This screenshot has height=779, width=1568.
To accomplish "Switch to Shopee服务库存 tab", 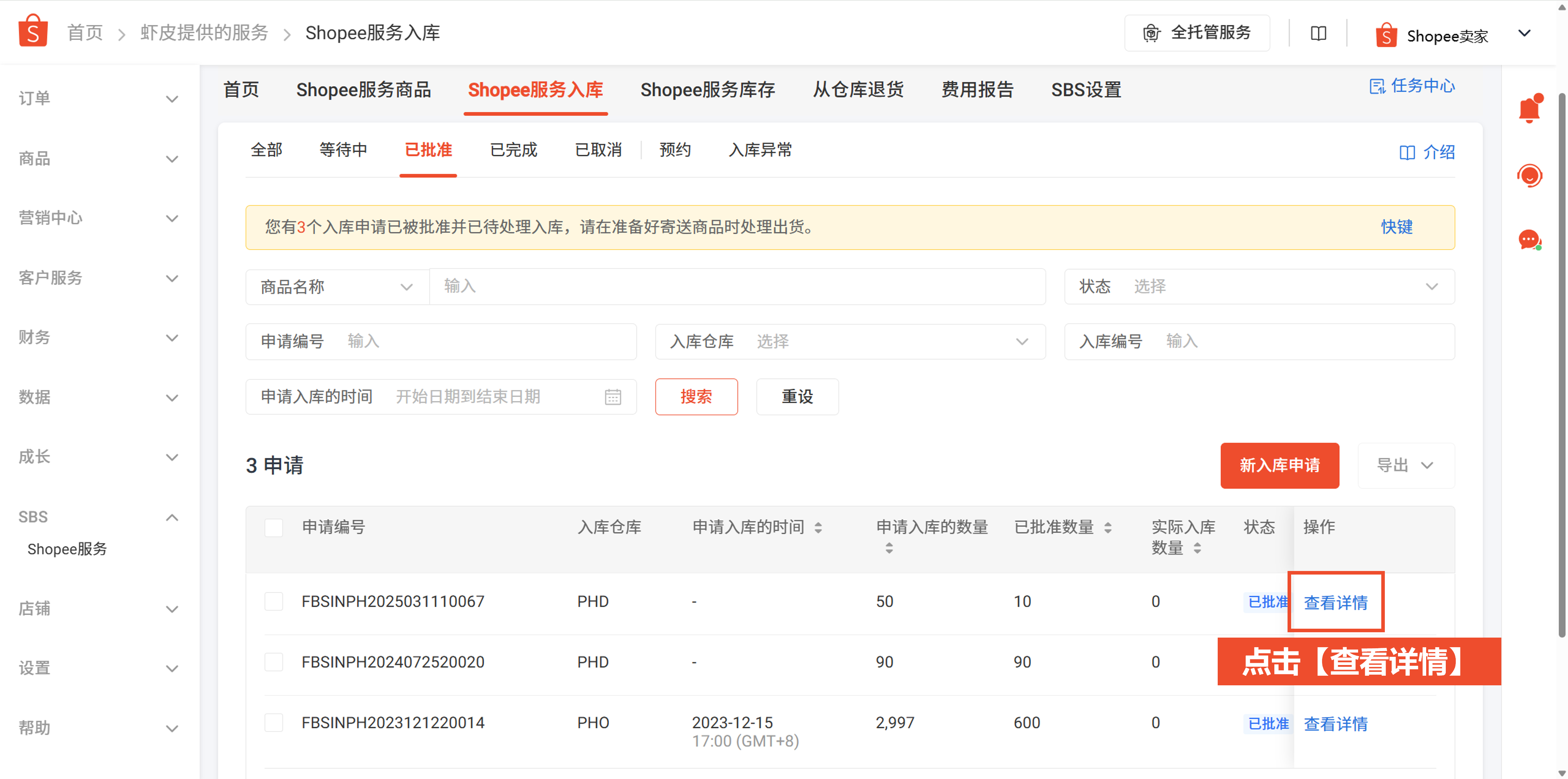I will [x=707, y=90].
